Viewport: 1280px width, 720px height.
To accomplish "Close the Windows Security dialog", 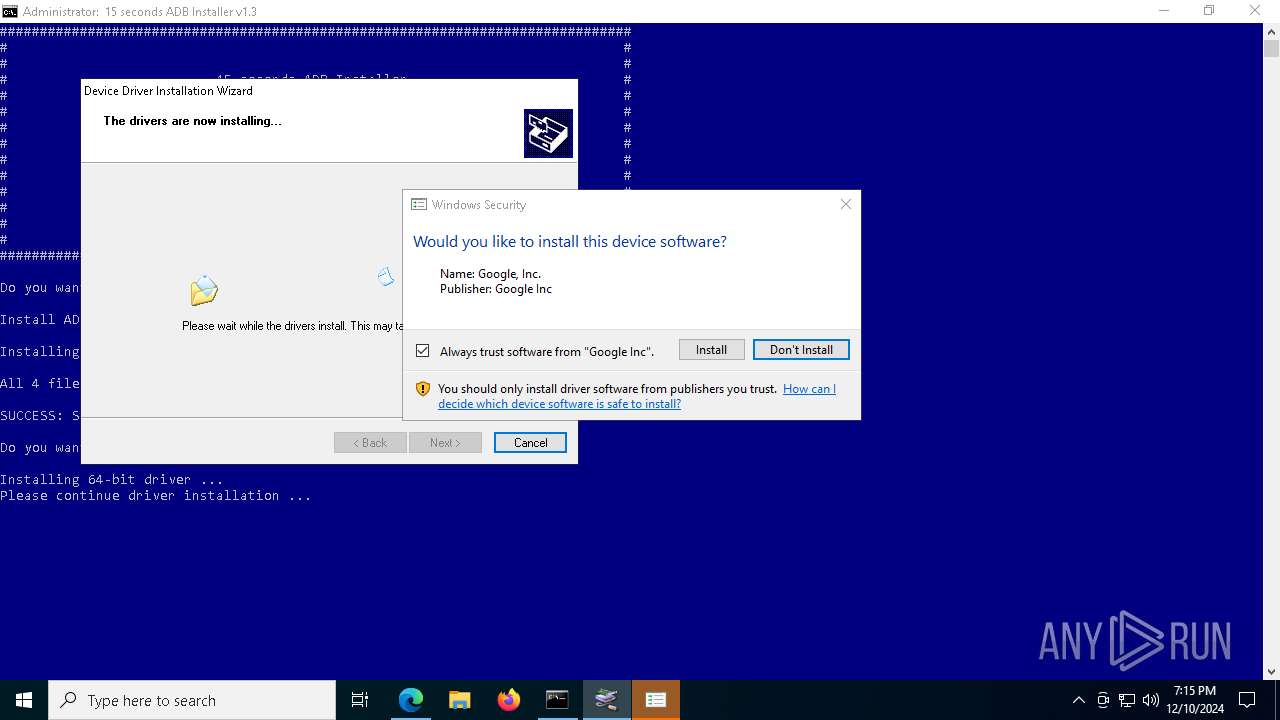I will tap(846, 204).
